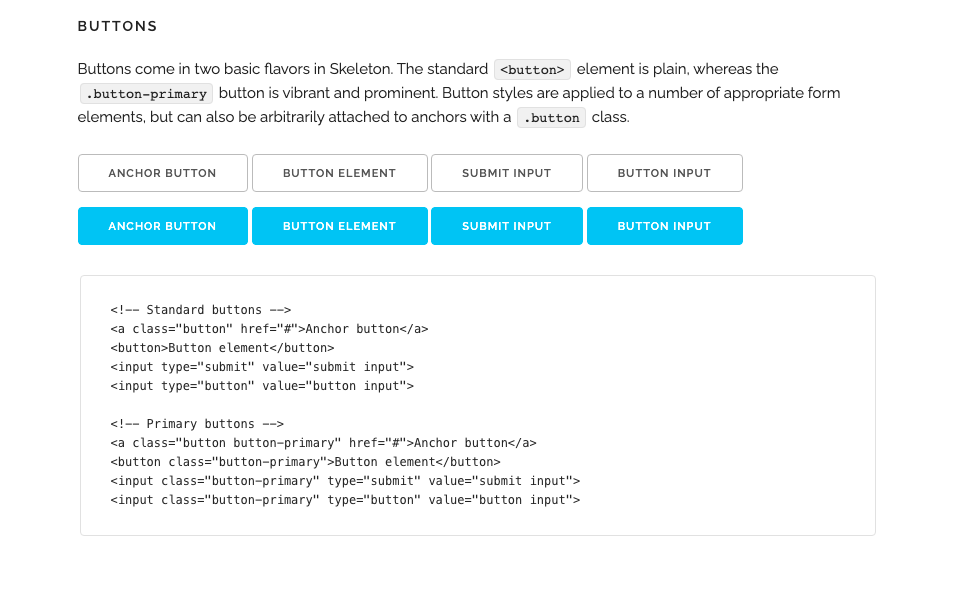Click the blue primary Button Element
Image resolution: width=960 pixels, height=612 pixels.
pos(340,226)
